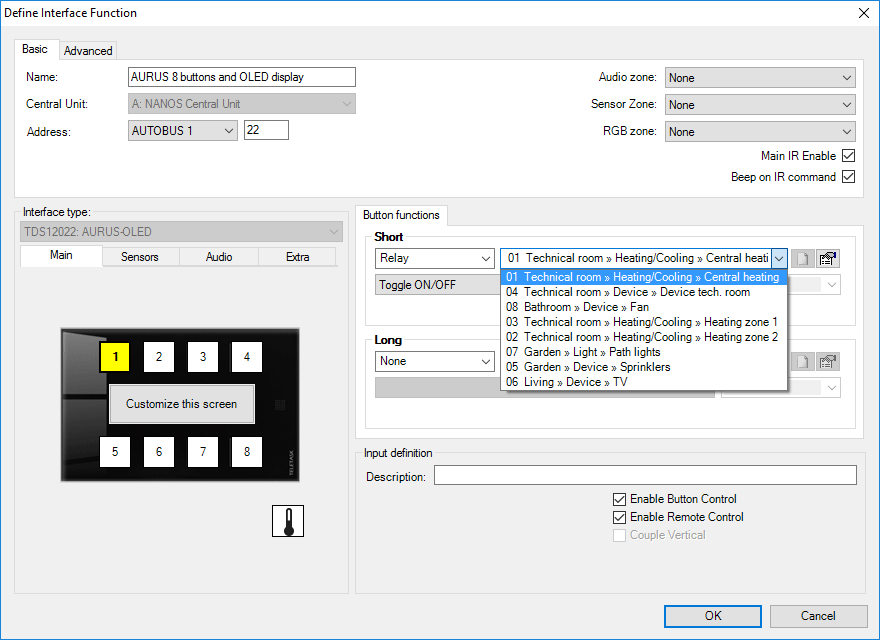This screenshot has height=640, width=880.
Task: Open the Sensors tab
Action: [140, 257]
